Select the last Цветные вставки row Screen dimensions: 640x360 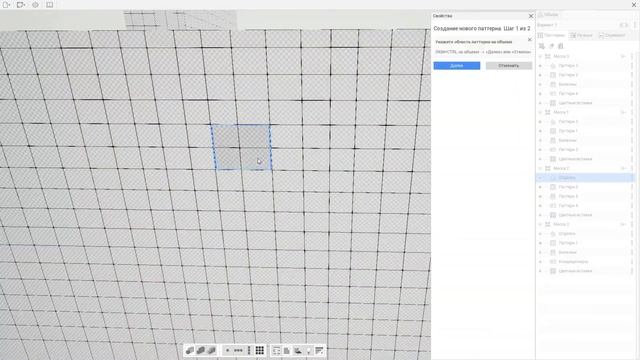(585, 271)
